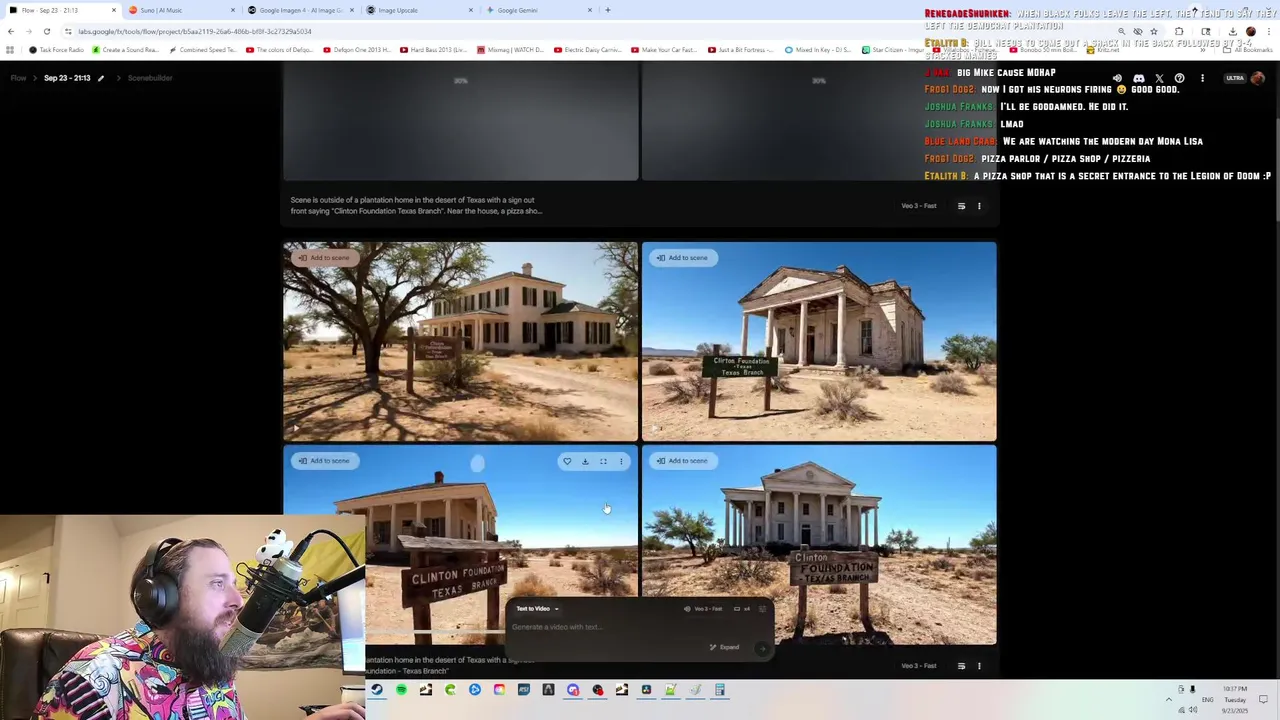Viewport: 1280px width, 720px height.
Task: Favorite the wooden sign video with heart icon
Action: [x=567, y=461]
